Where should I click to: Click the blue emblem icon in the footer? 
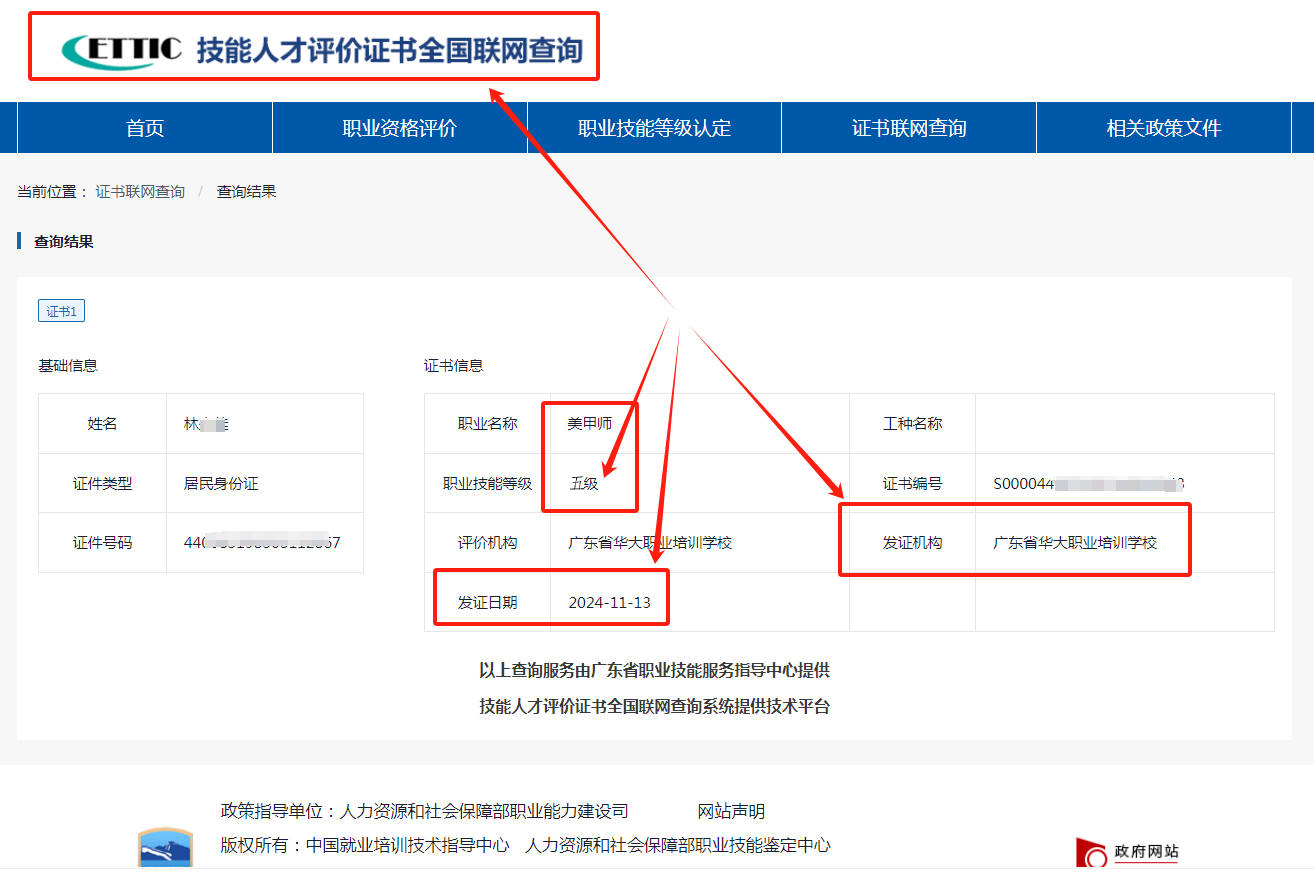tap(165, 848)
